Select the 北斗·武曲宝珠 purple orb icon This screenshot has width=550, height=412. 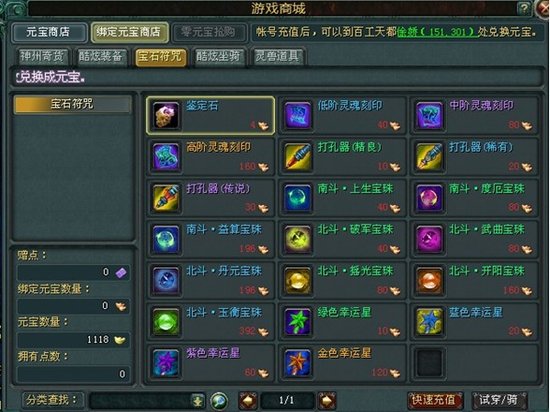(429, 239)
